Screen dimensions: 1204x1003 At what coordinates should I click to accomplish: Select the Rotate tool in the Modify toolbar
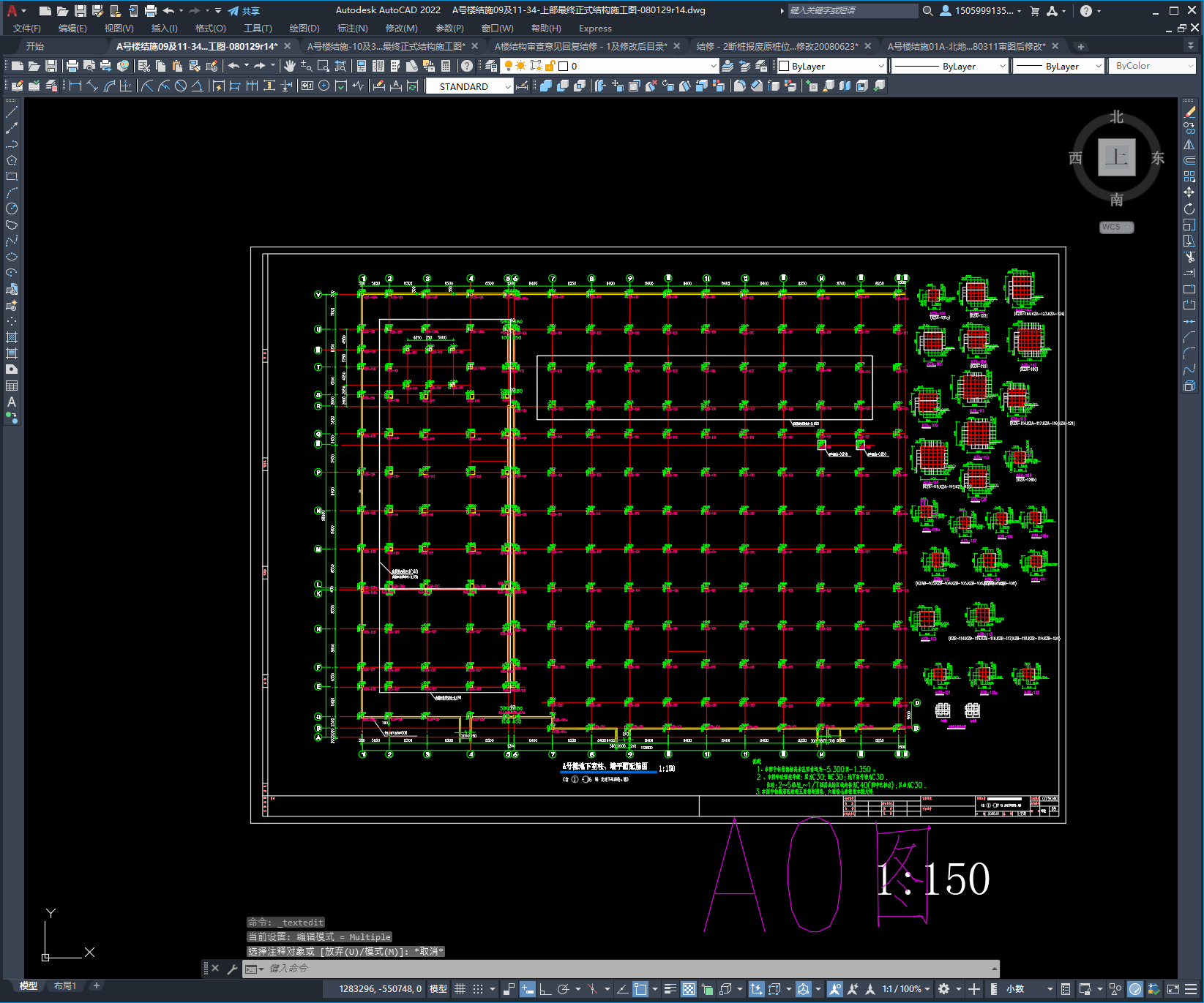(x=1189, y=209)
